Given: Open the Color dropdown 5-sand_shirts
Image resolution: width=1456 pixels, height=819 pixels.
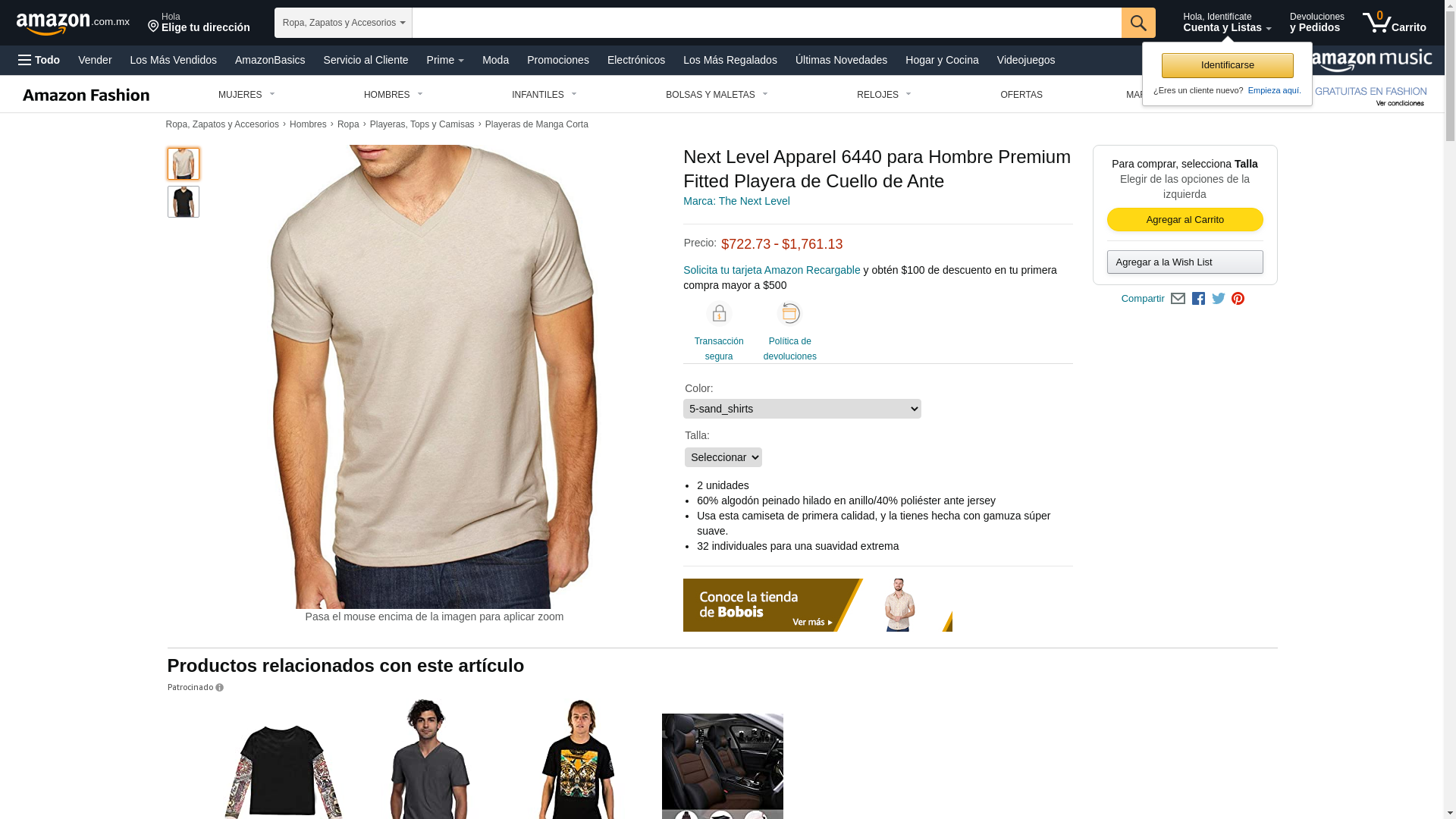Looking at the screenshot, I should [x=802, y=409].
